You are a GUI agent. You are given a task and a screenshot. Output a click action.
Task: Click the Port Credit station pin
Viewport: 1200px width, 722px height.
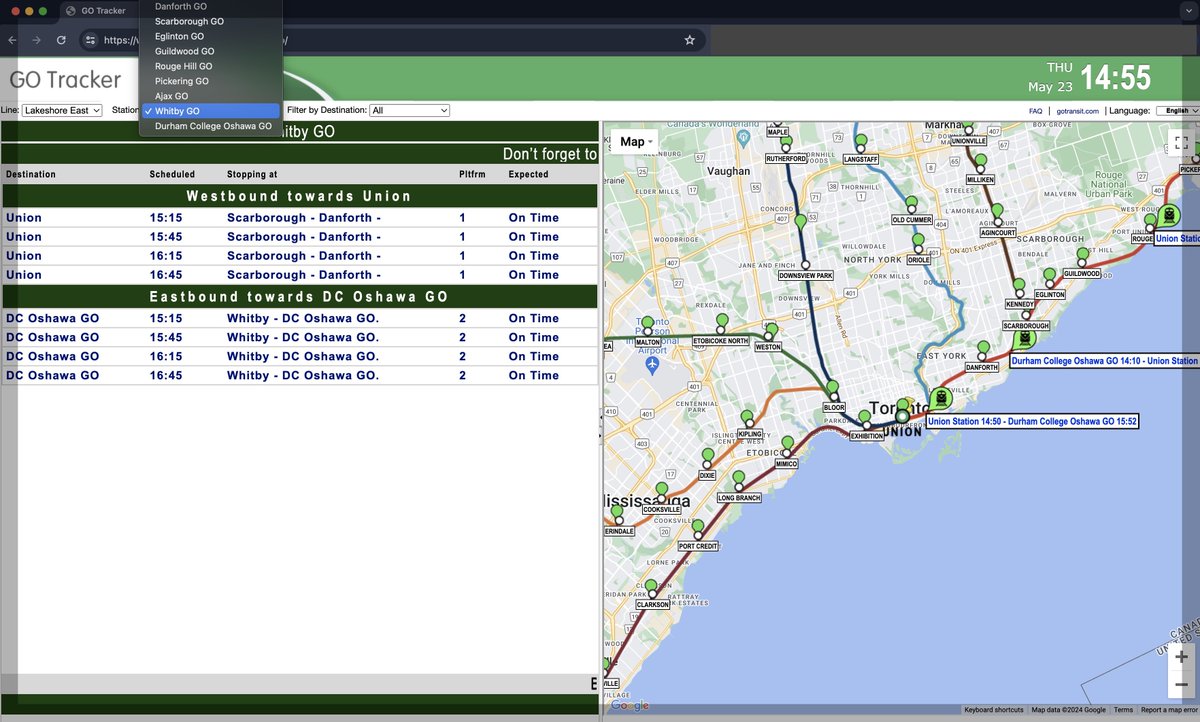point(698,529)
